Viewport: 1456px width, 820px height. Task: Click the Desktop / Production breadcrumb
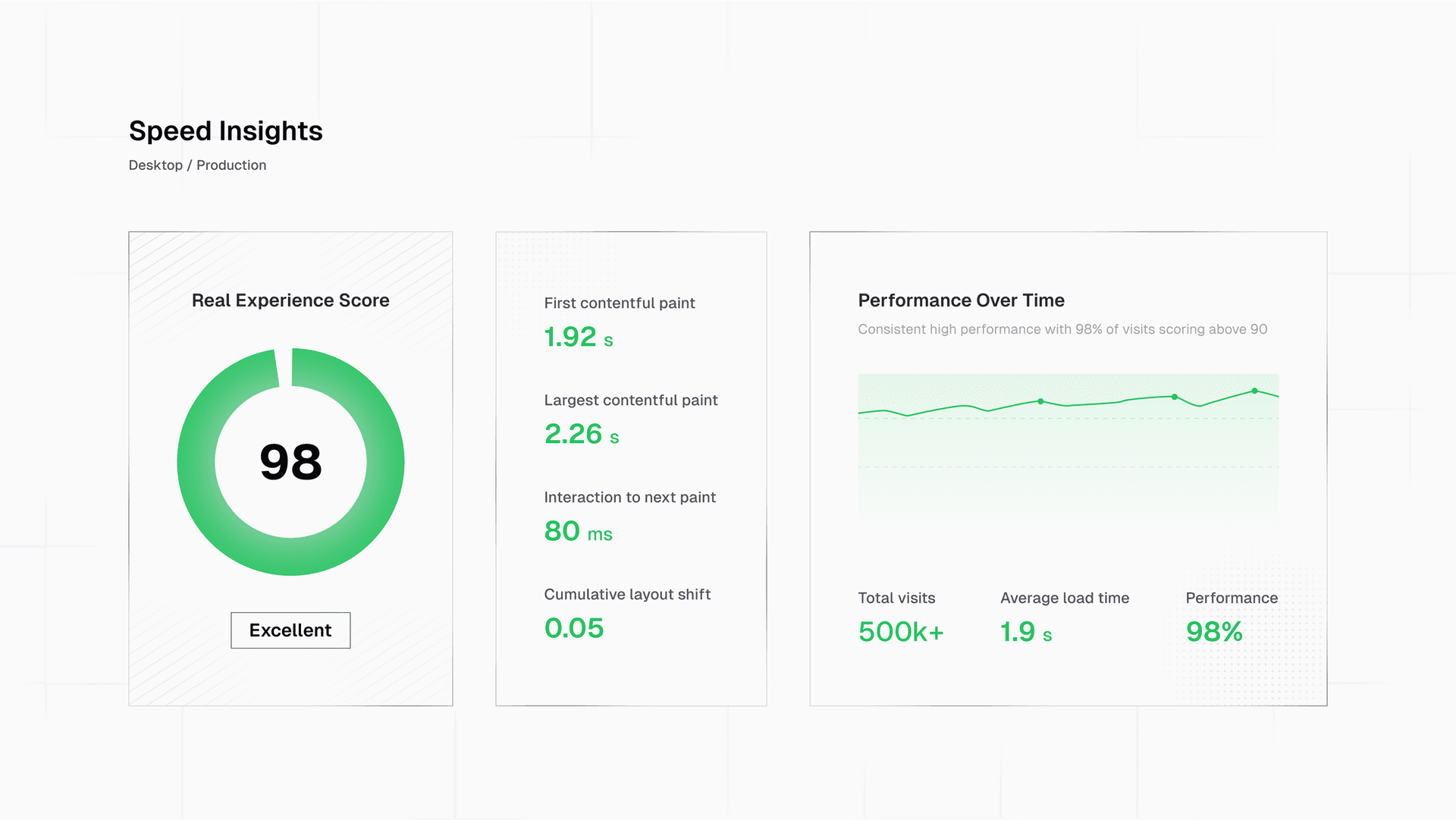(x=197, y=165)
